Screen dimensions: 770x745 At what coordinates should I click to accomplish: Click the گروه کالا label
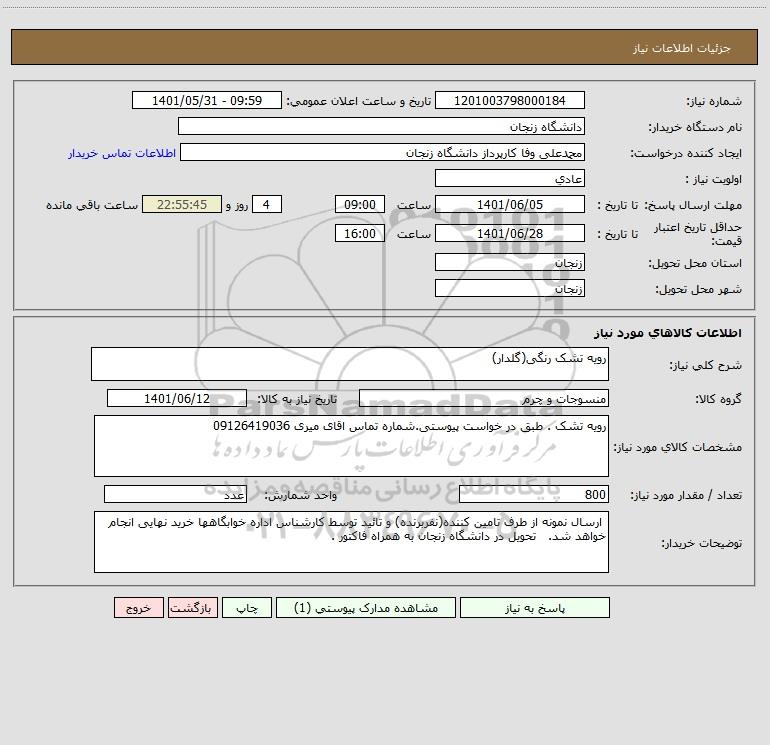click(718, 399)
